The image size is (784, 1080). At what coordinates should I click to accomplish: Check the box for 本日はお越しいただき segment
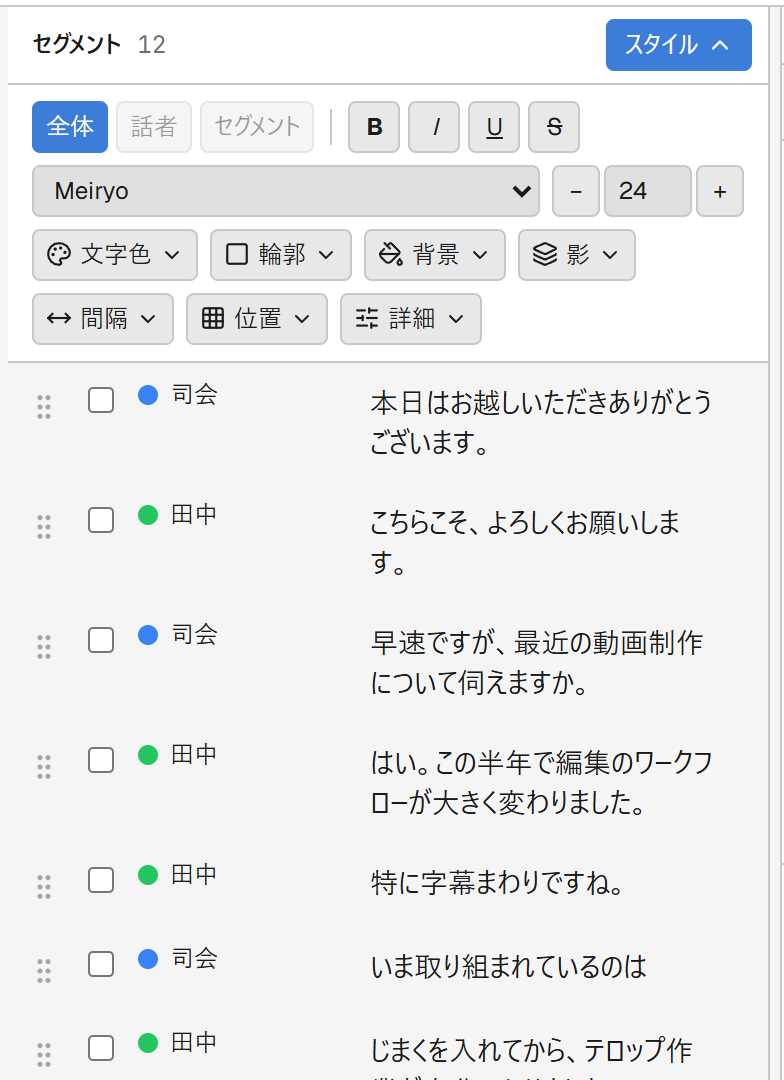pos(101,400)
